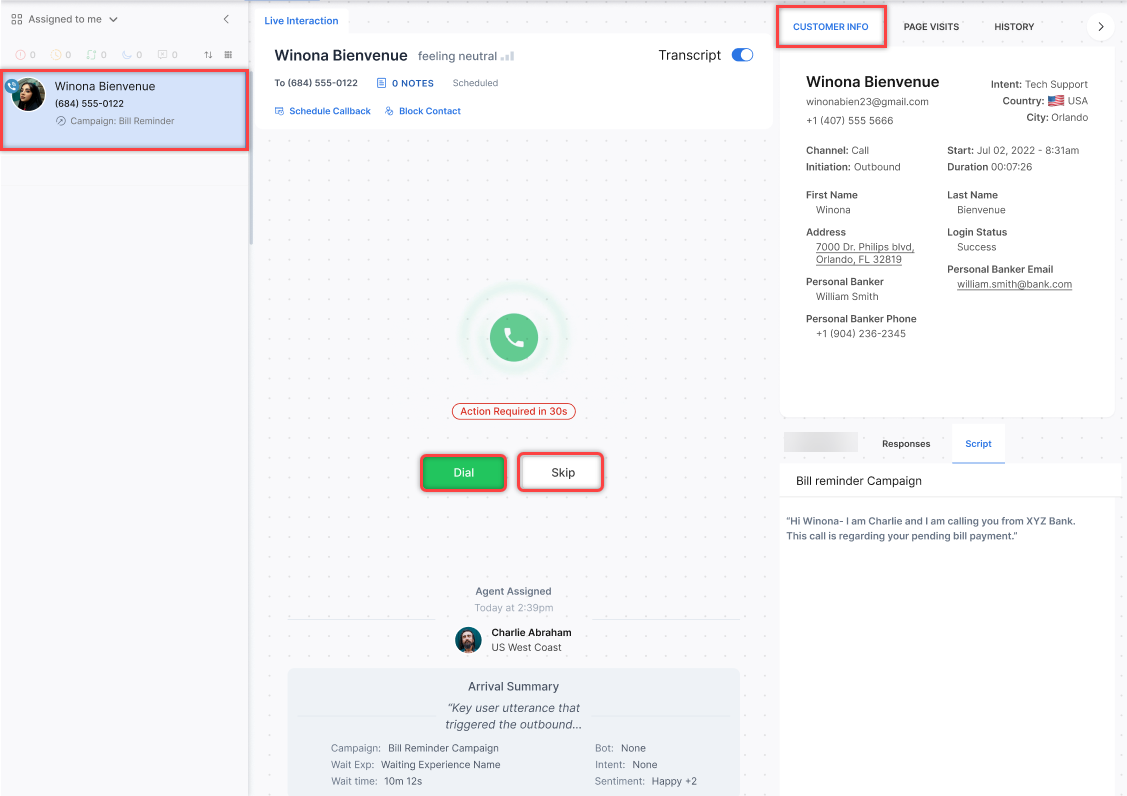Click the green transfer status filter icon
The height and width of the screenshot is (796, 1127).
(x=91, y=55)
